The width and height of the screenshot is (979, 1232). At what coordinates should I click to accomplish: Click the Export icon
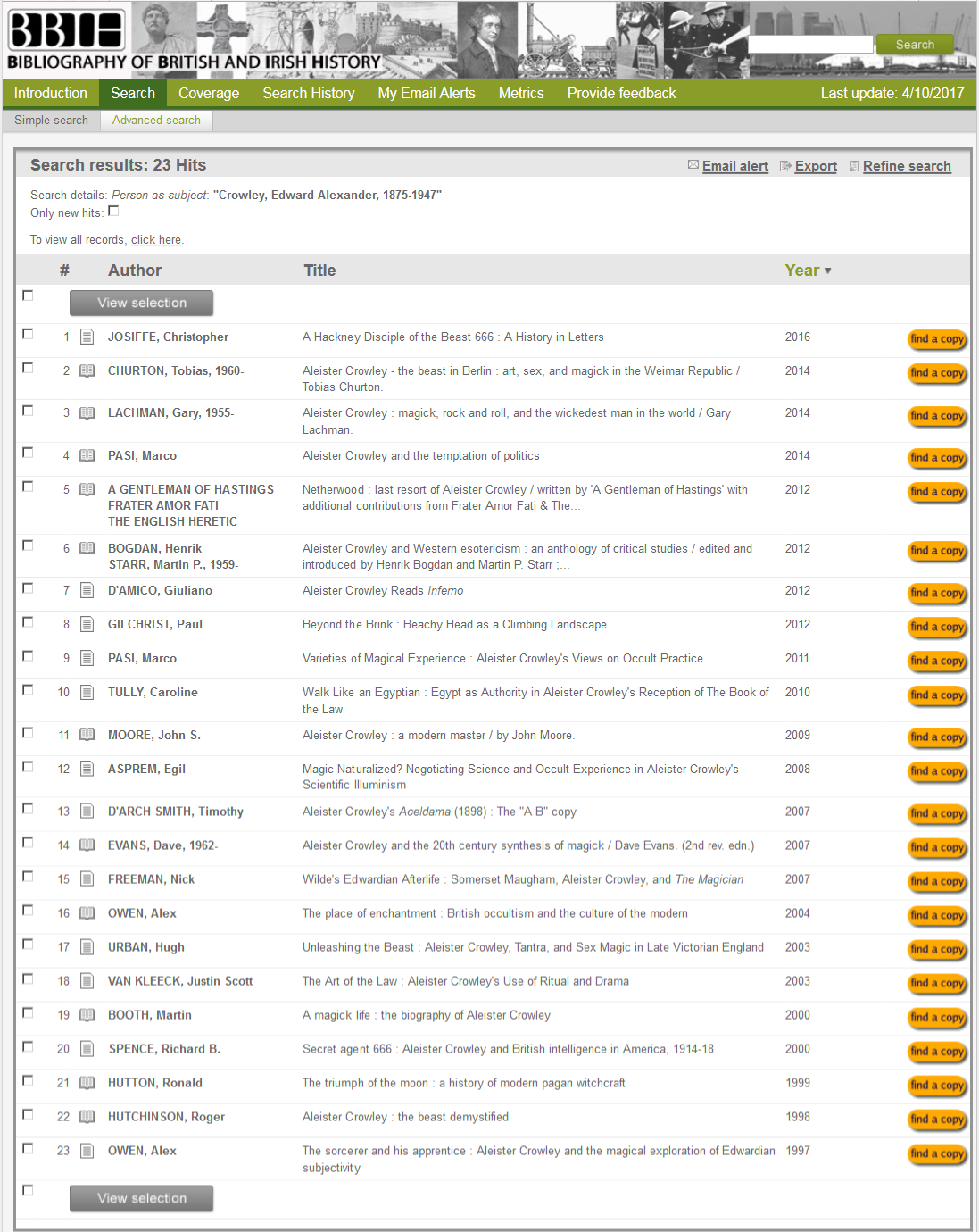[785, 166]
